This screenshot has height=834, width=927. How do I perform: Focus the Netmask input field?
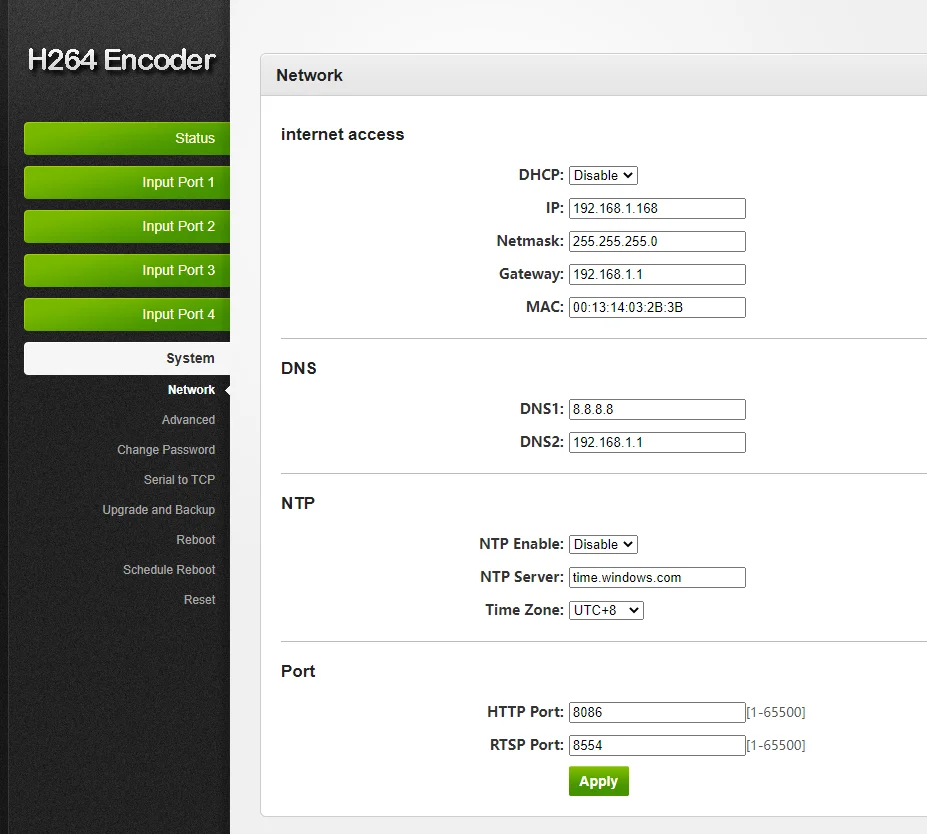tap(657, 241)
